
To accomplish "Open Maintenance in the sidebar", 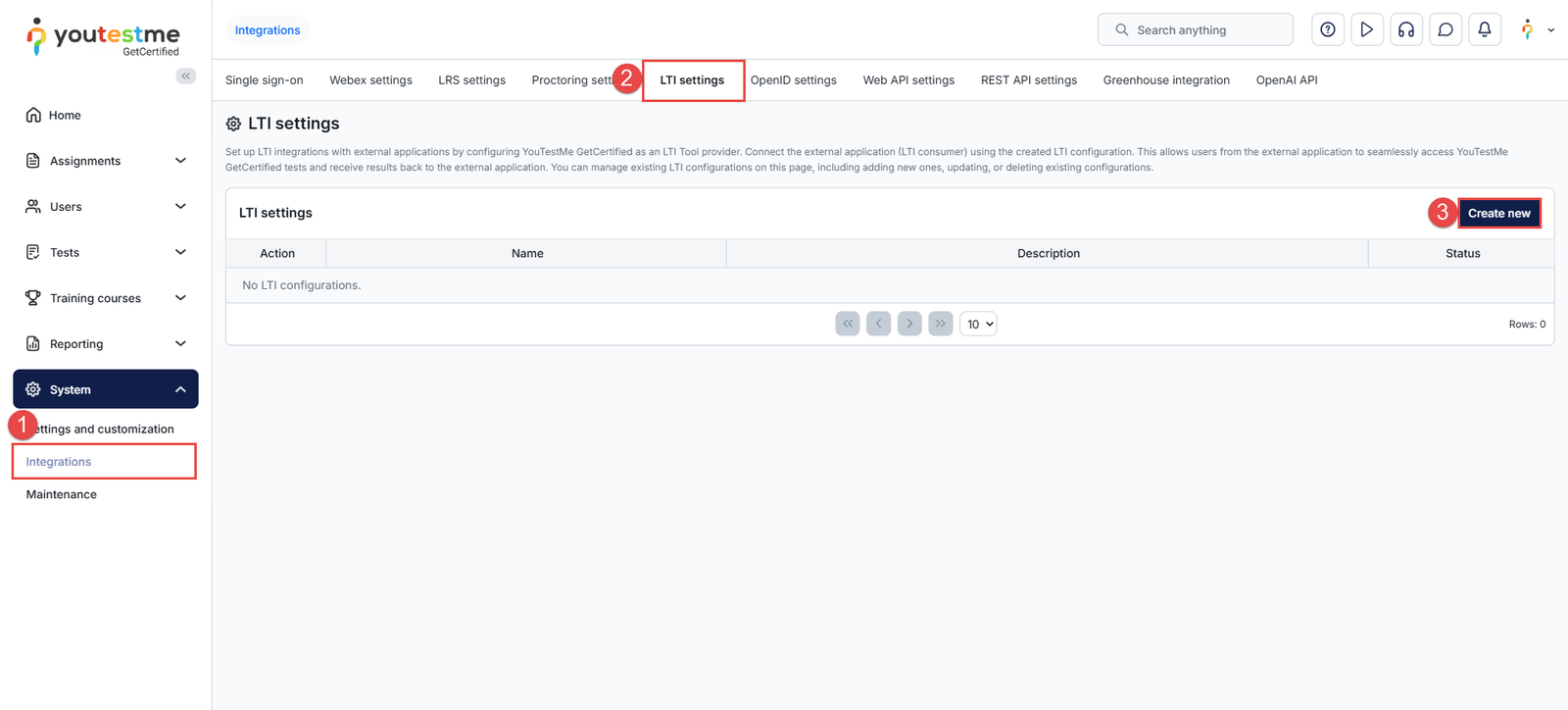I will pos(62,494).
